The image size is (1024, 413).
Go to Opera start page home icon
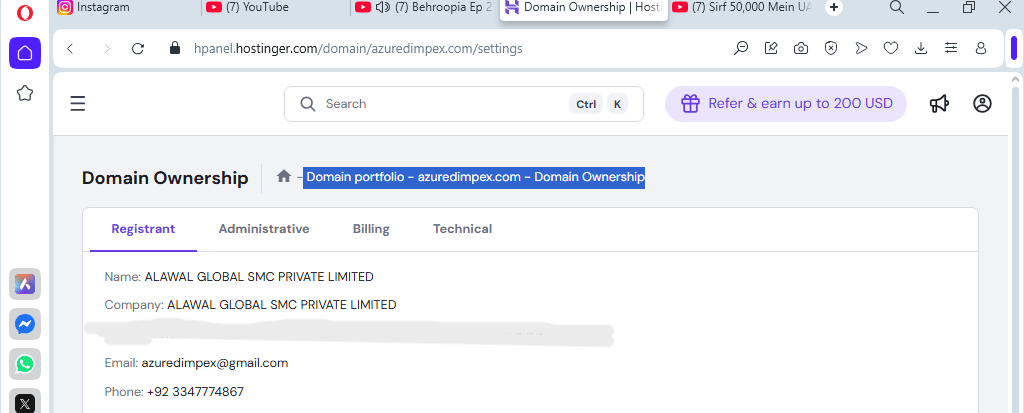tap(25, 53)
